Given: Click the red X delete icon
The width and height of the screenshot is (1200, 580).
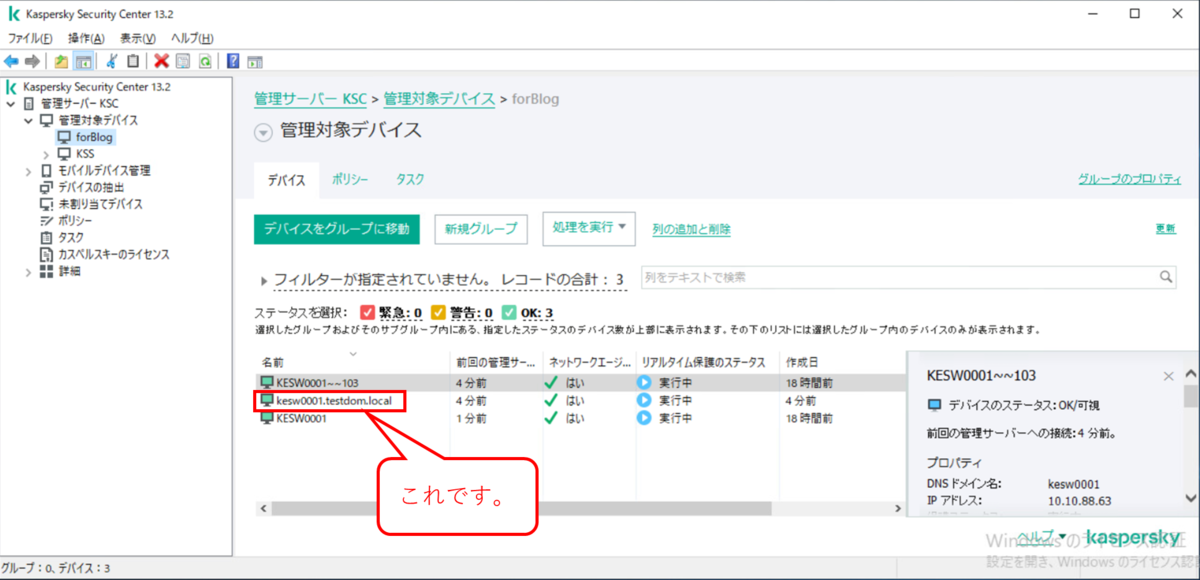Looking at the screenshot, I should point(162,61).
